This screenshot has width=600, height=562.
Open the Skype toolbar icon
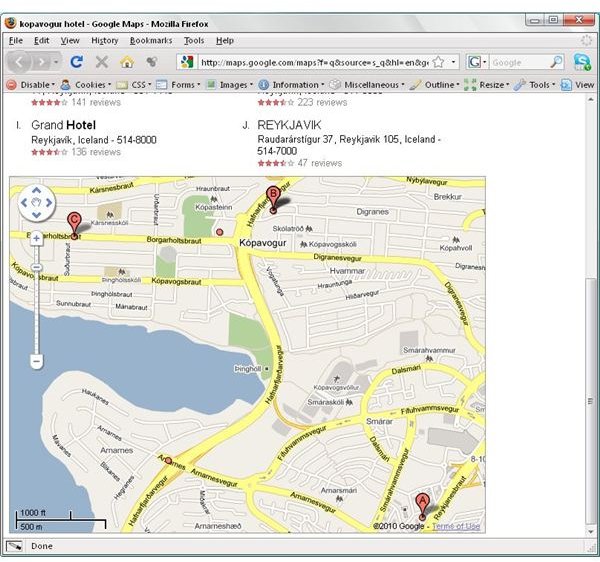582,62
